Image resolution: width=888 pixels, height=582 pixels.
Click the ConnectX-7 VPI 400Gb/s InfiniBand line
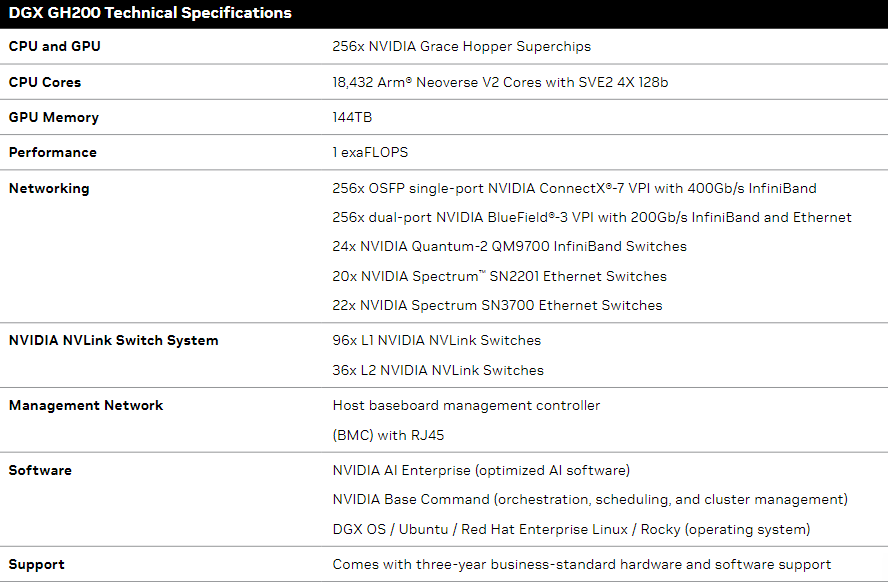(574, 189)
